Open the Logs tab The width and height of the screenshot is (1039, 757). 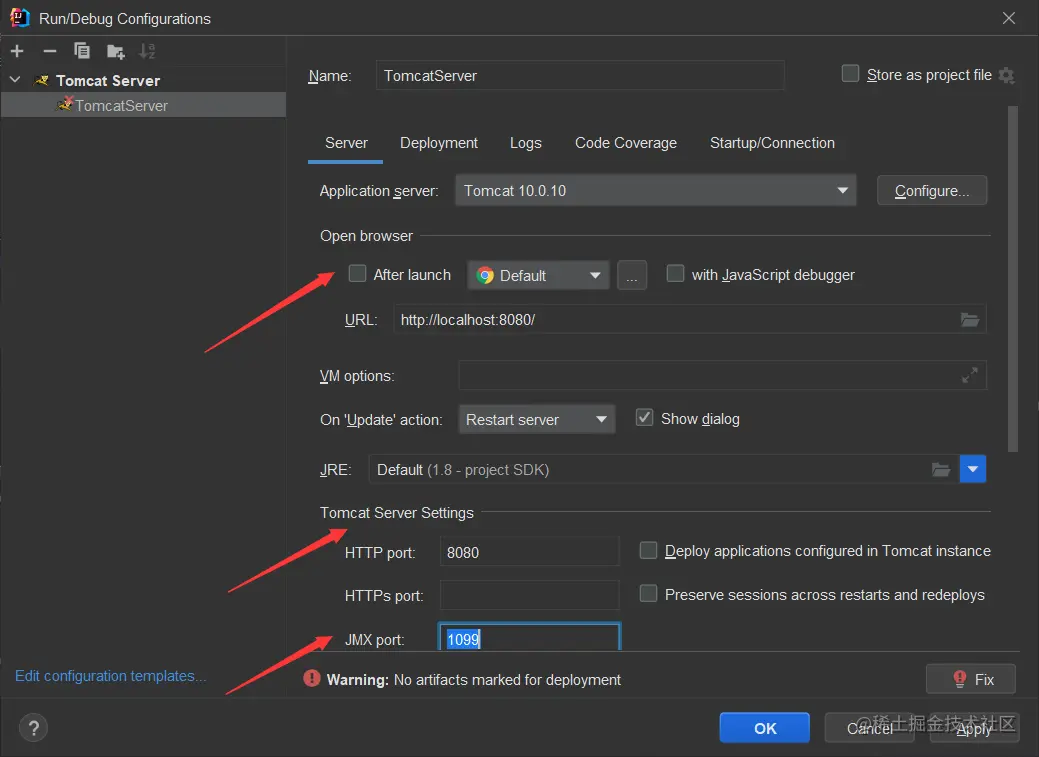tap(525, 143)
